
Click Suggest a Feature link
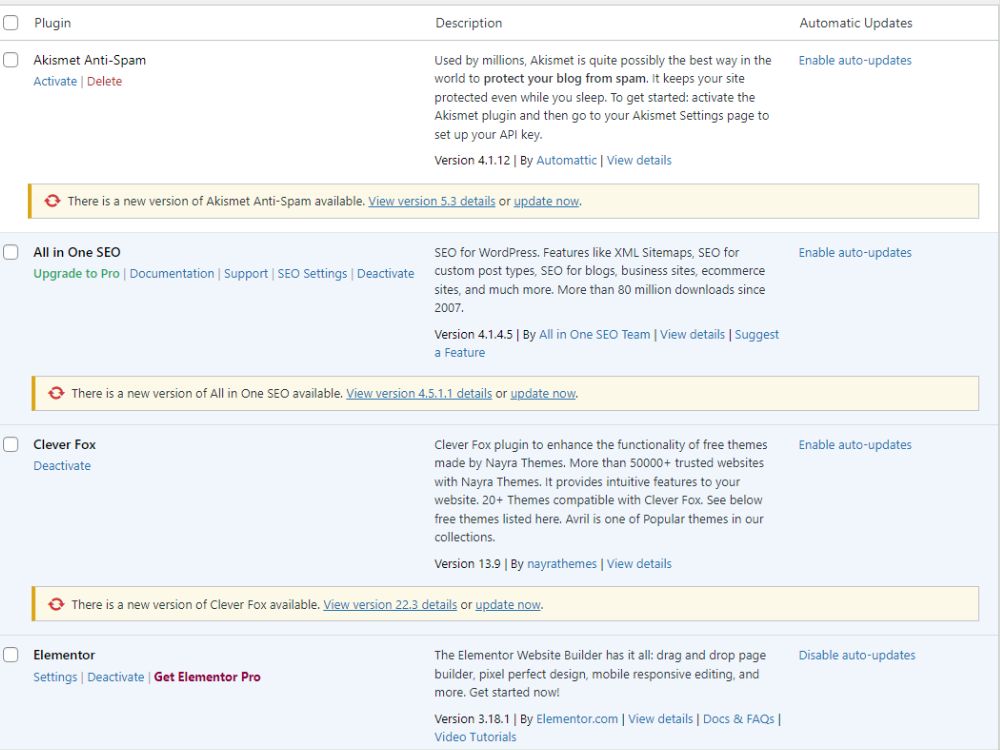[757, 335]
